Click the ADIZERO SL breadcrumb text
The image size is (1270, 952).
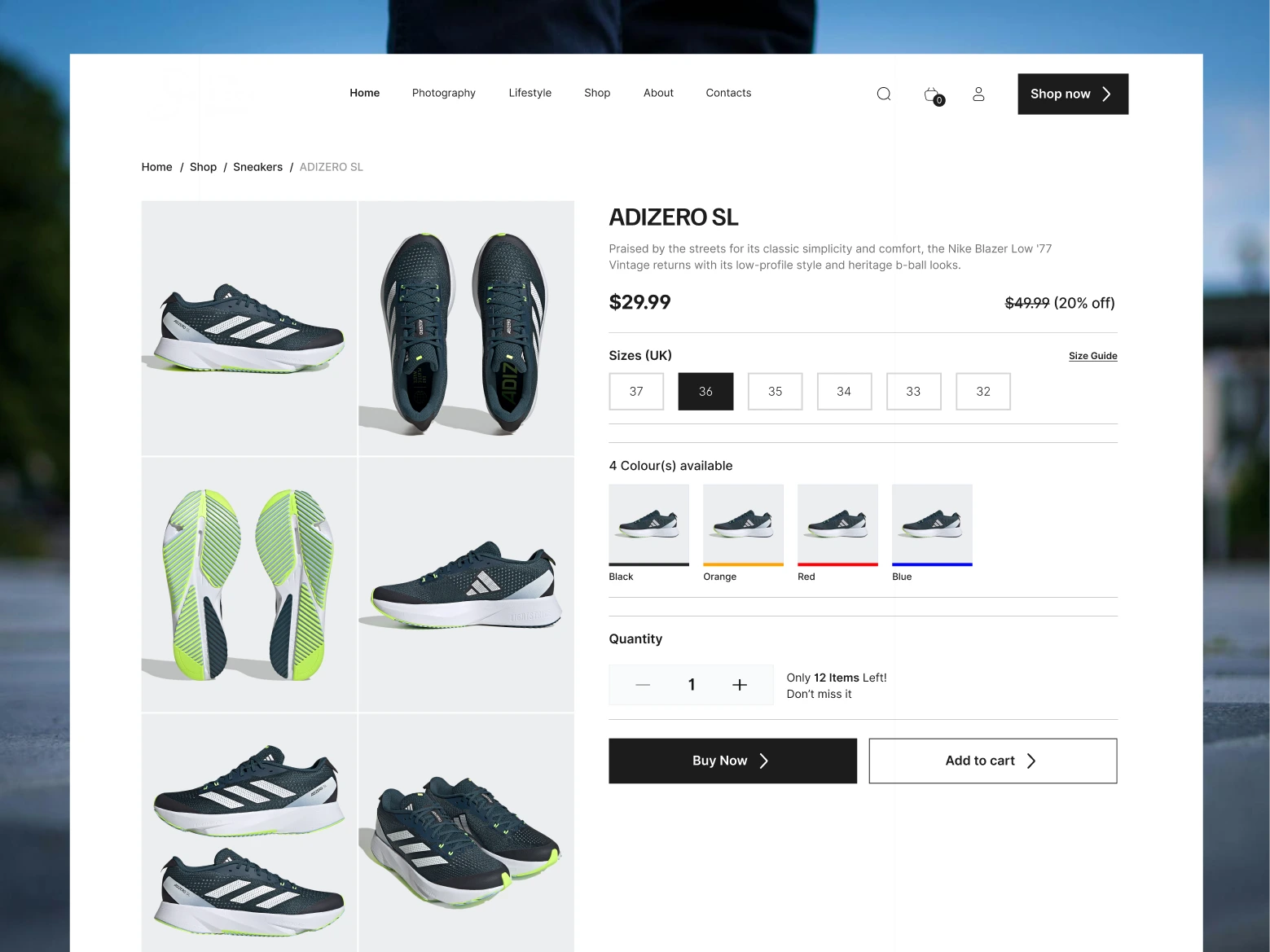[x=332, y=167]
